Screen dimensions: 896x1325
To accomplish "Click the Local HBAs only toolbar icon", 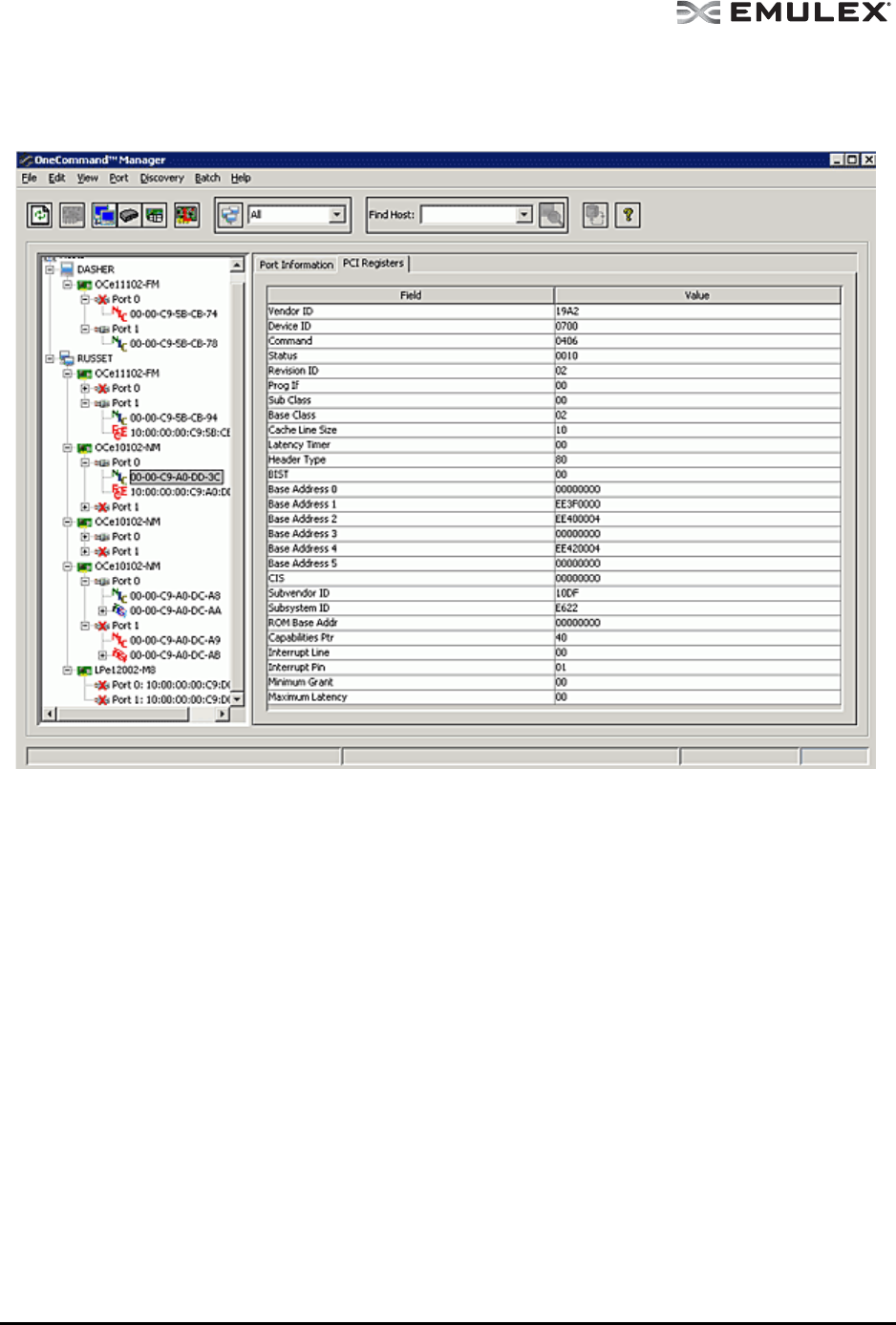I will (186, 215).
